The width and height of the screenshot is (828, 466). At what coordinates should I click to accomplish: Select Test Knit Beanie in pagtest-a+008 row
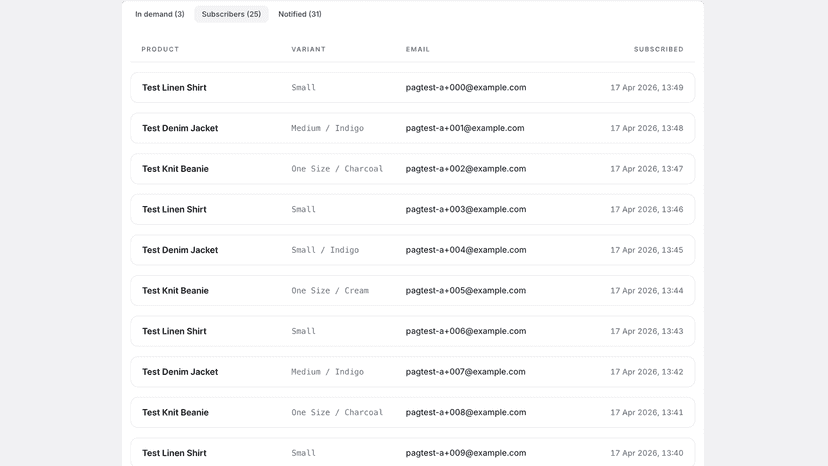[175, 413]
